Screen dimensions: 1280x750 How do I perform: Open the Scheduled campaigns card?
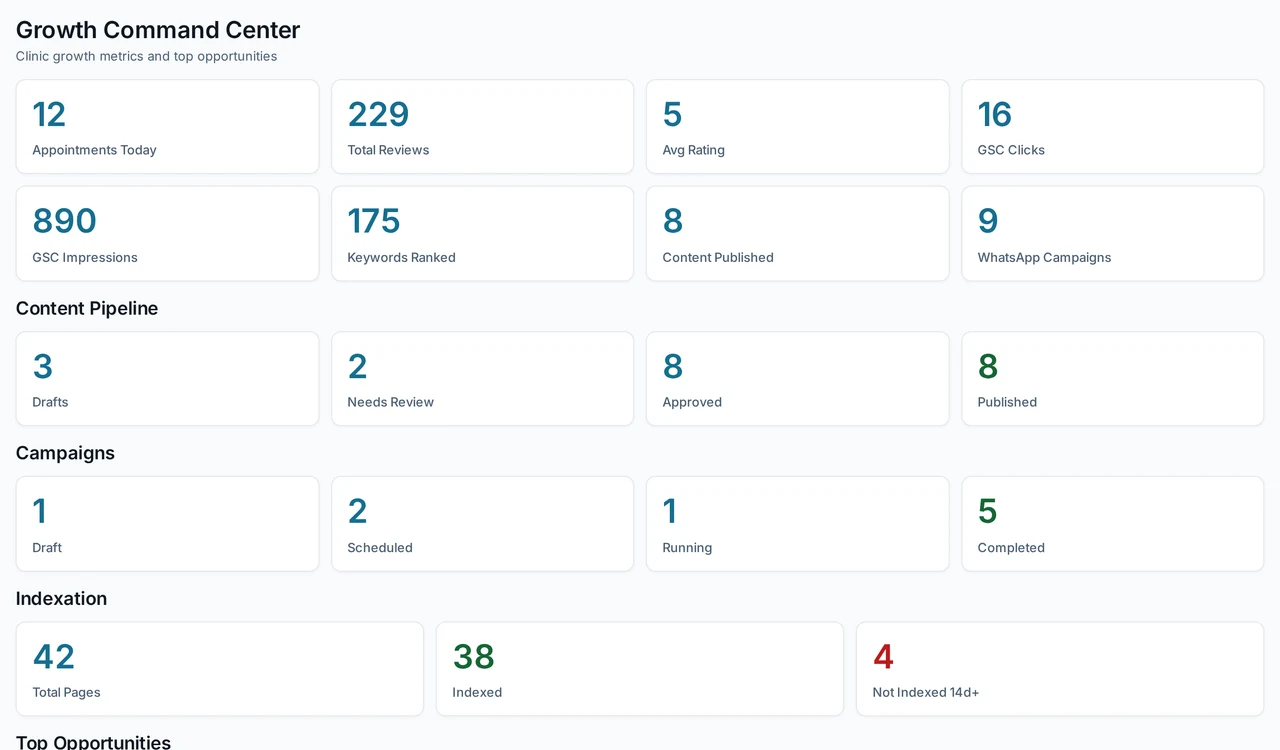point(482,524)
